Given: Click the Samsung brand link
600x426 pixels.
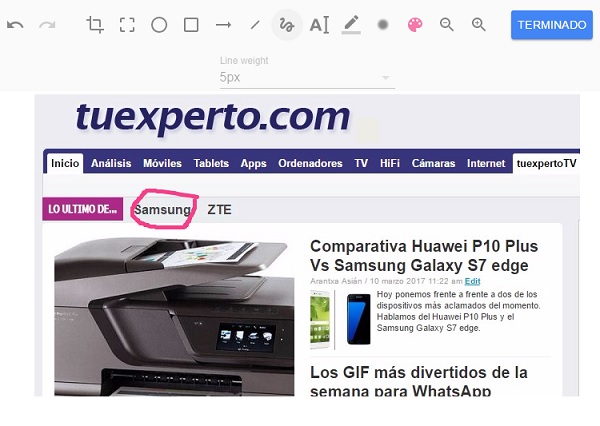Looking at the screenshot, I should click(162, 210).
